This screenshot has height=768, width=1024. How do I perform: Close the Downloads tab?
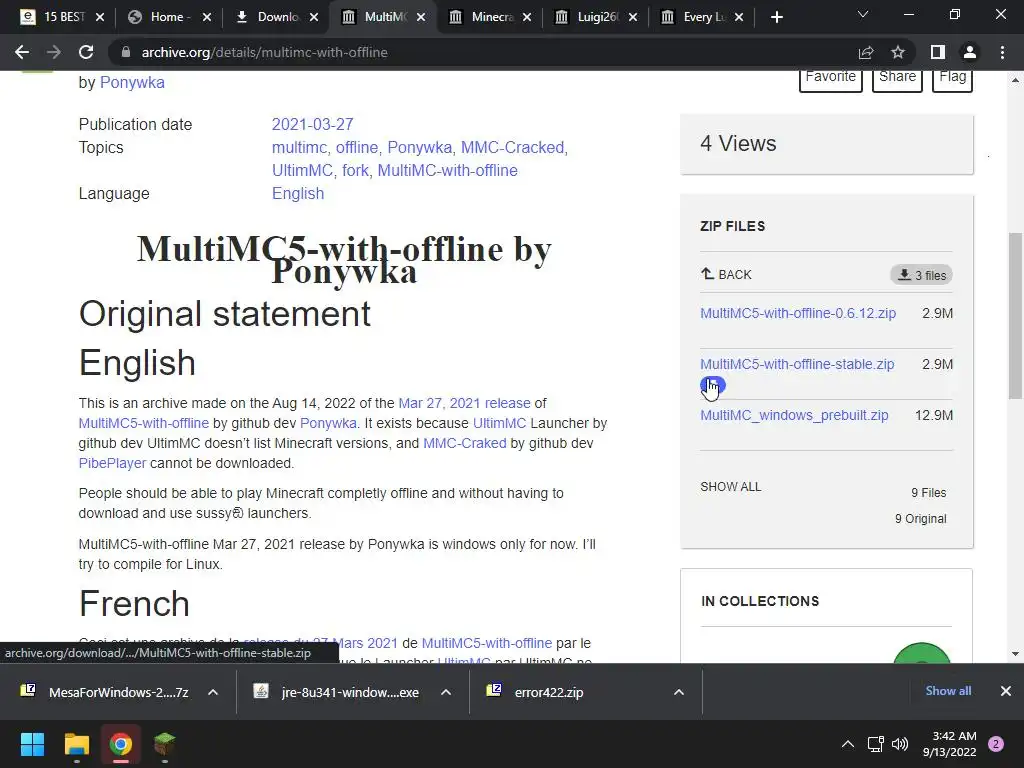pos(314,17)
